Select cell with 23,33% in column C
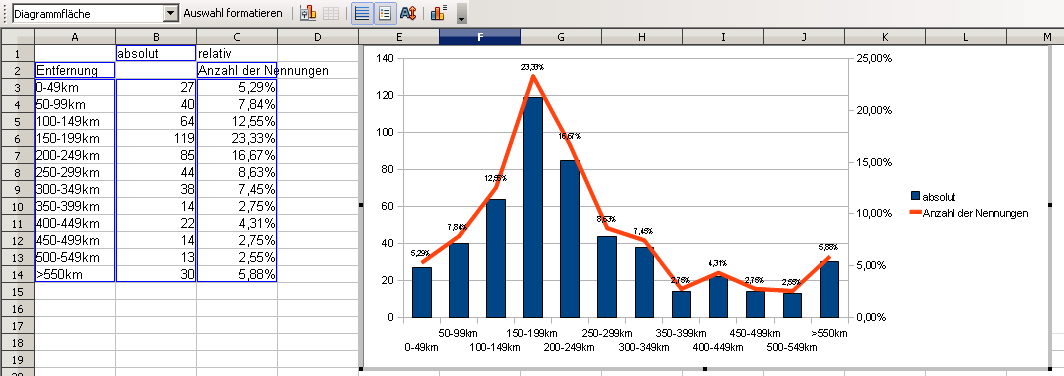This screenshot has height=376, width=1064. coord(237,138)
